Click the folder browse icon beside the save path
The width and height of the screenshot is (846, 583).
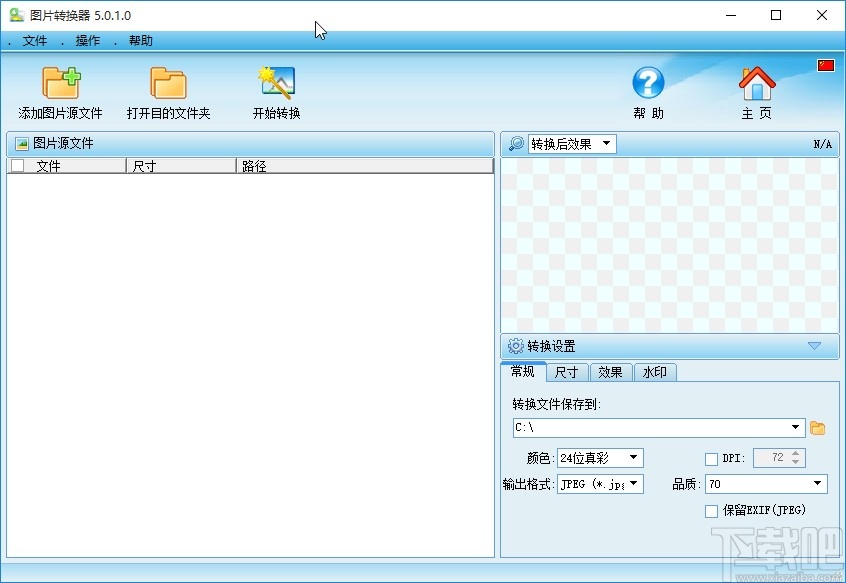pyautogui.click(x=818, y=427)
